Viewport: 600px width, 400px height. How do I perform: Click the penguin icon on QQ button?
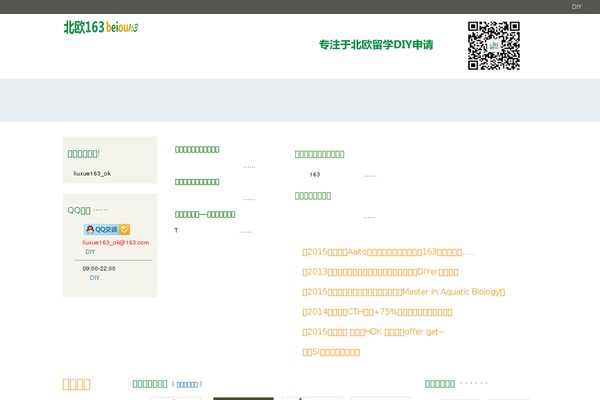click(90, 229)
